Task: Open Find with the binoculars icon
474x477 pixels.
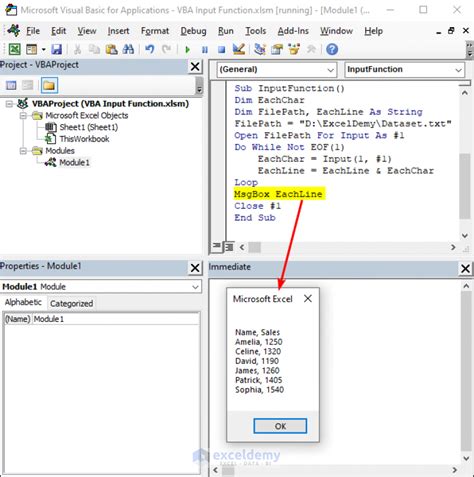Action: point(128,49)
